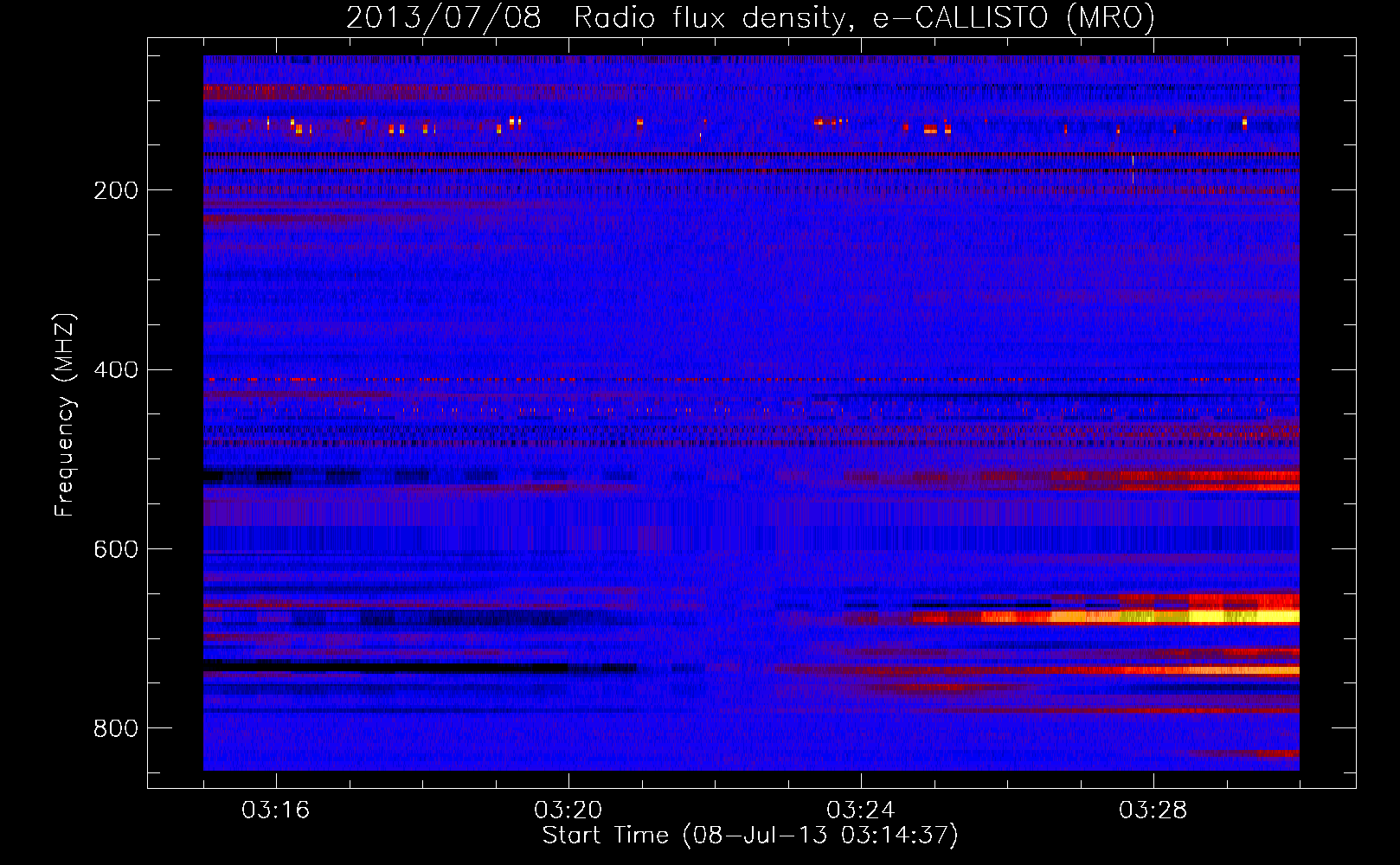Click the 03:16 time tick label
The width and height of the screenshot is (1400, 865).
pos(276,810)
